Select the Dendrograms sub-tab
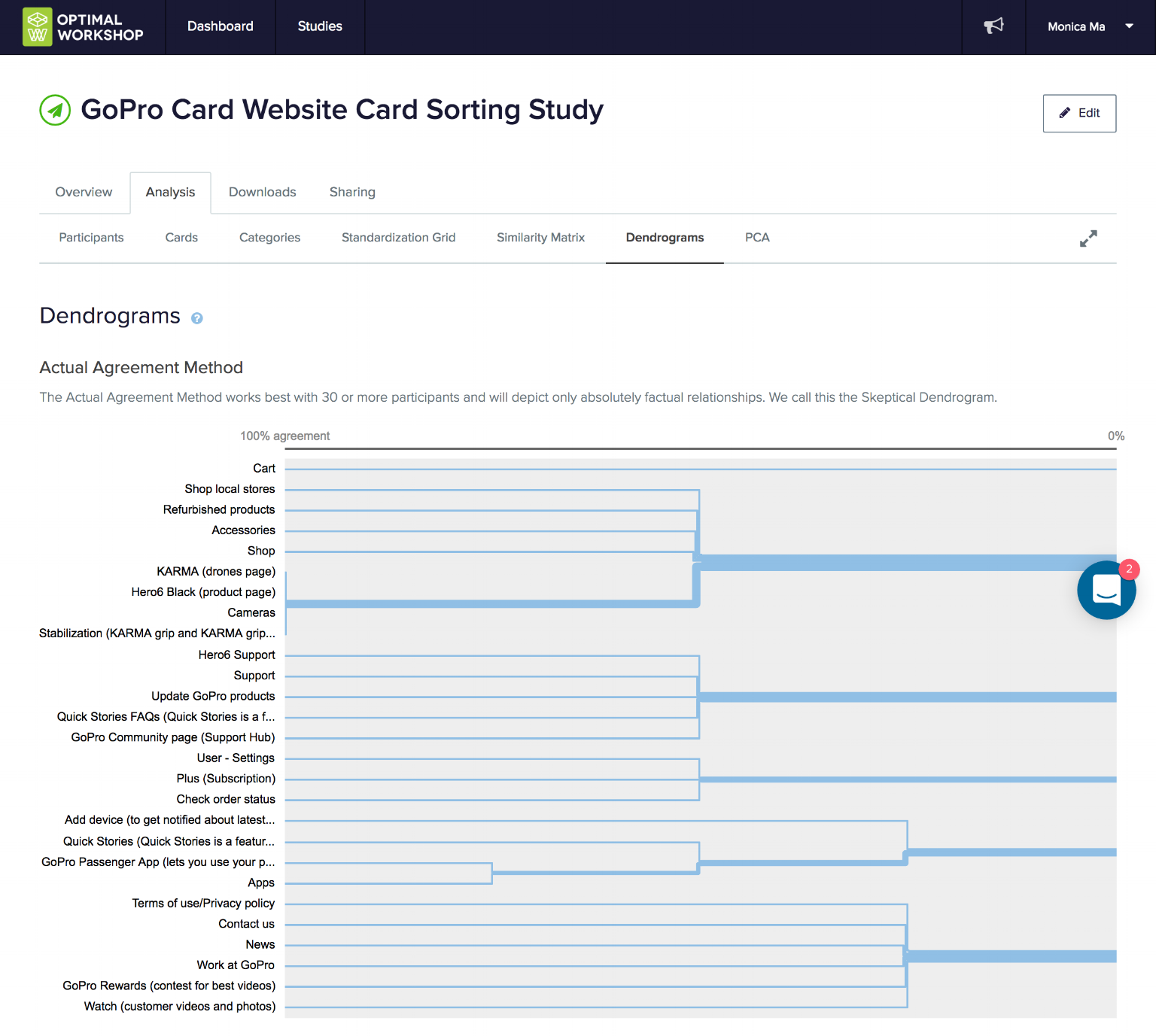Screen dimensions: 1156x1036 pos(665,238)
